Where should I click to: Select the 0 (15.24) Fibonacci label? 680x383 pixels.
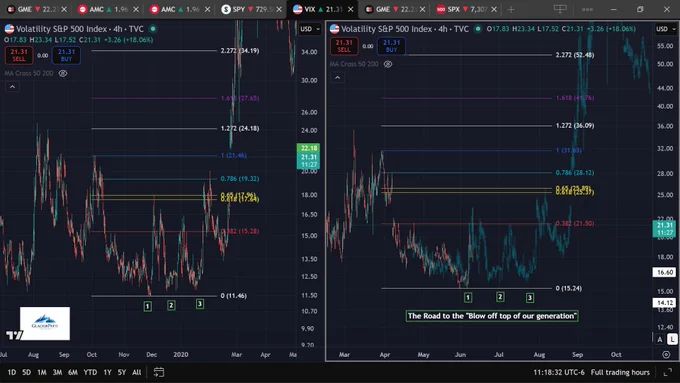(x=569, y=288)
